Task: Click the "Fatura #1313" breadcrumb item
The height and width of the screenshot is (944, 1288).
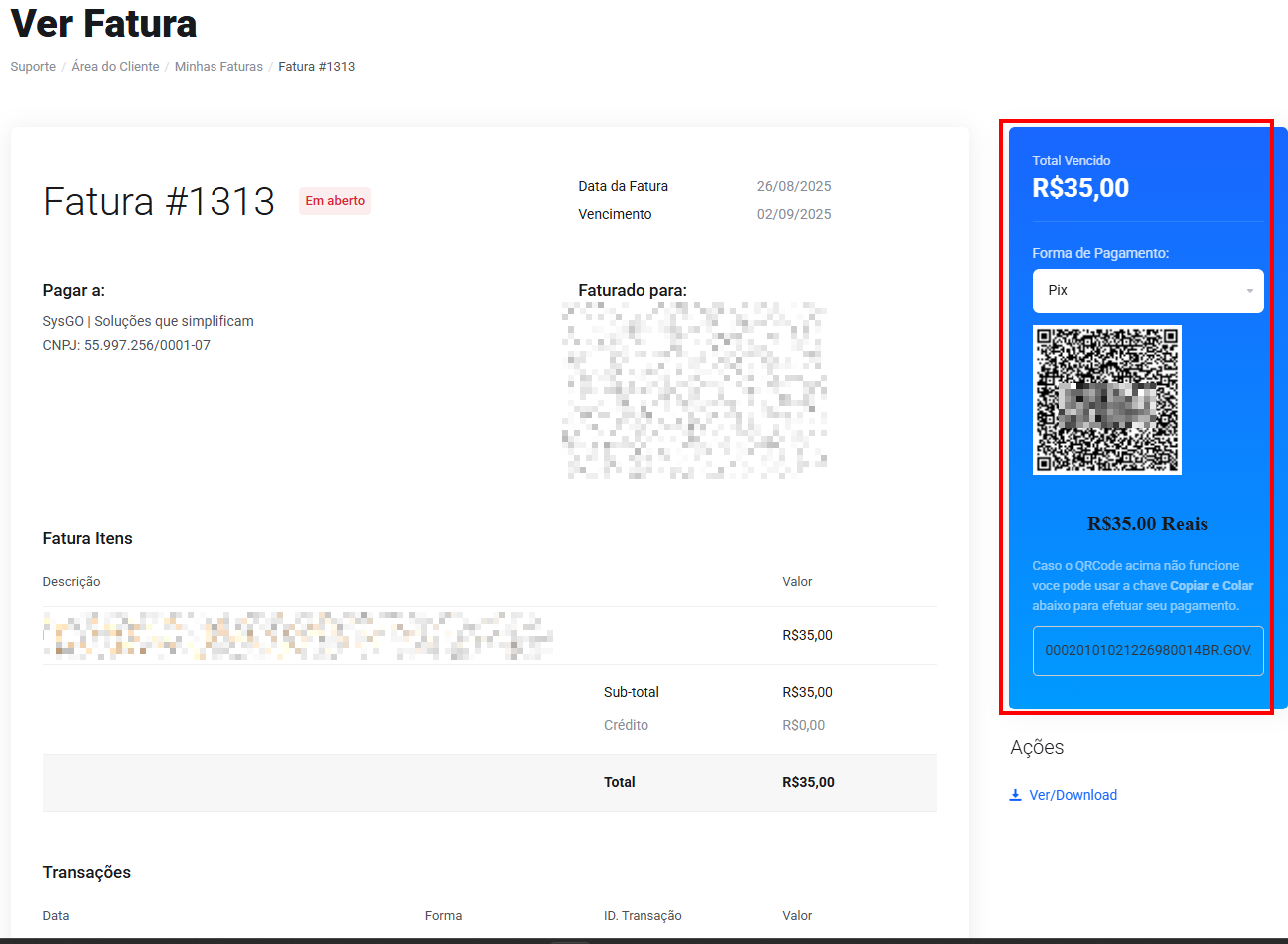Action: tap(316, 67)
